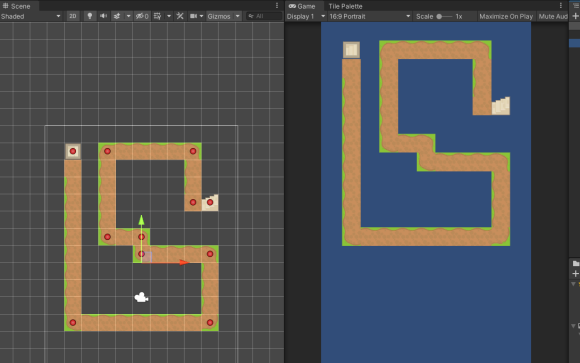Toggle scene audio speaker icon
Screen dimensions: 580x363
click(x=104, y=16)
